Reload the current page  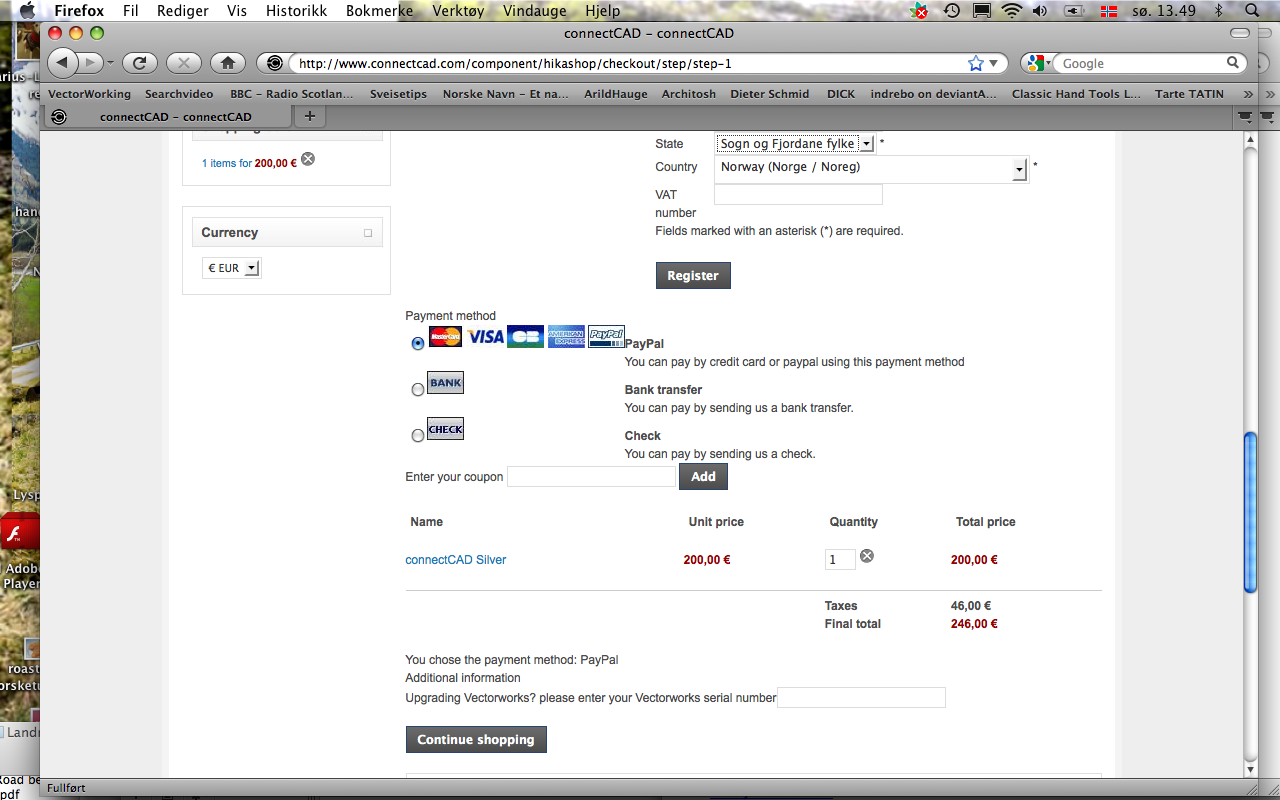[140, 63]
